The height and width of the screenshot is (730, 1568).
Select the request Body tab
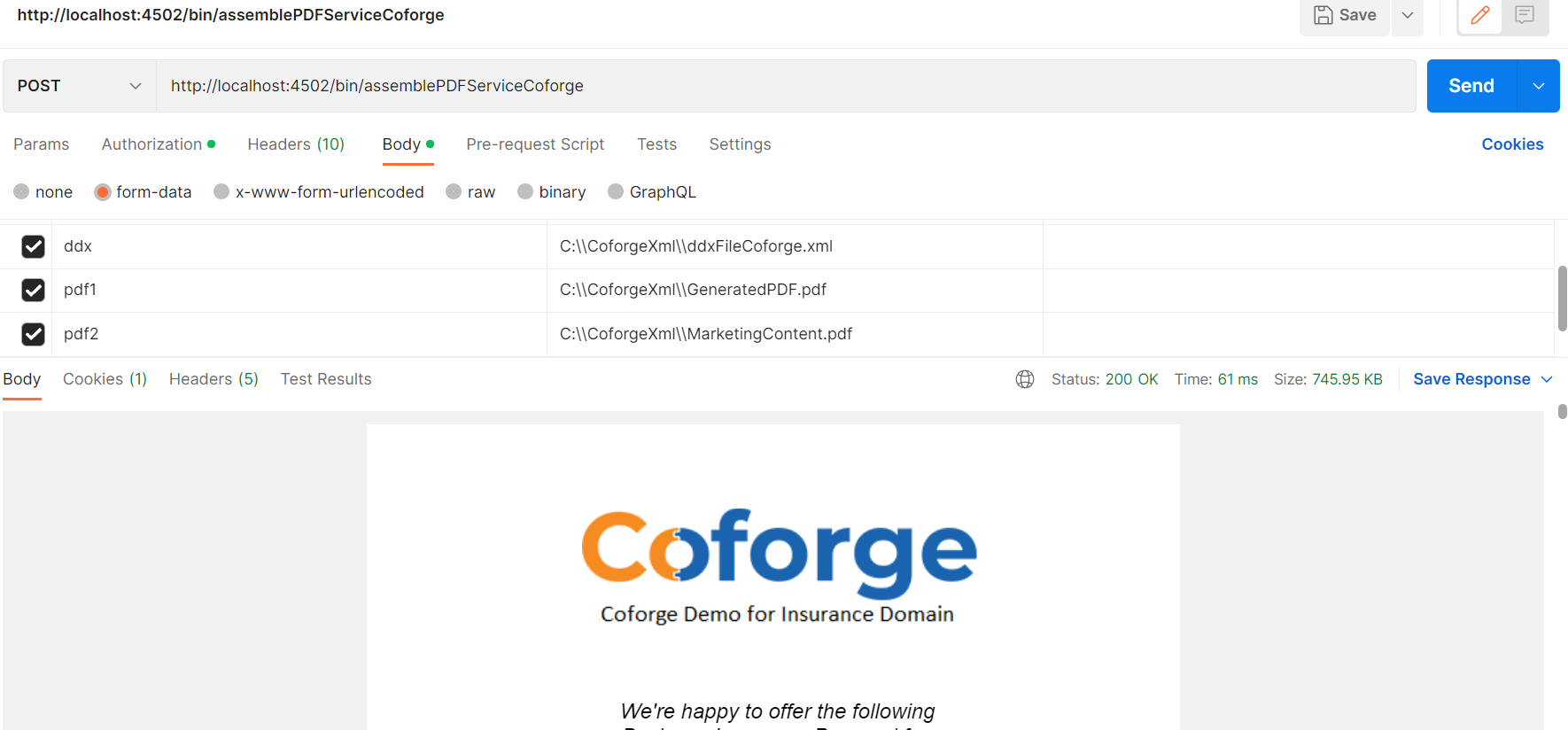[408, 144]
